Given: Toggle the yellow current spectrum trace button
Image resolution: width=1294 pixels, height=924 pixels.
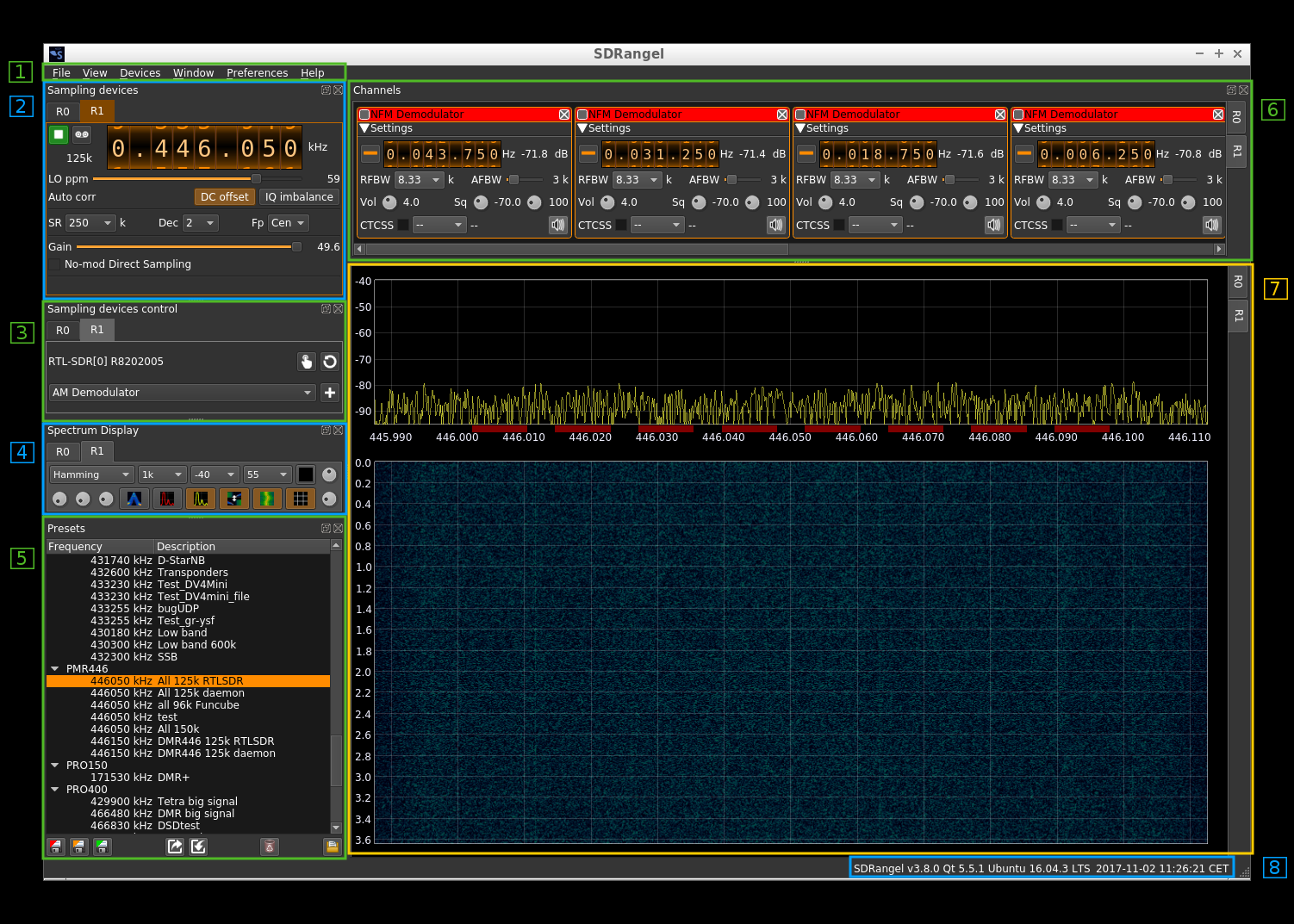Looking at the screenshot, I should click(x=201, y=499).
